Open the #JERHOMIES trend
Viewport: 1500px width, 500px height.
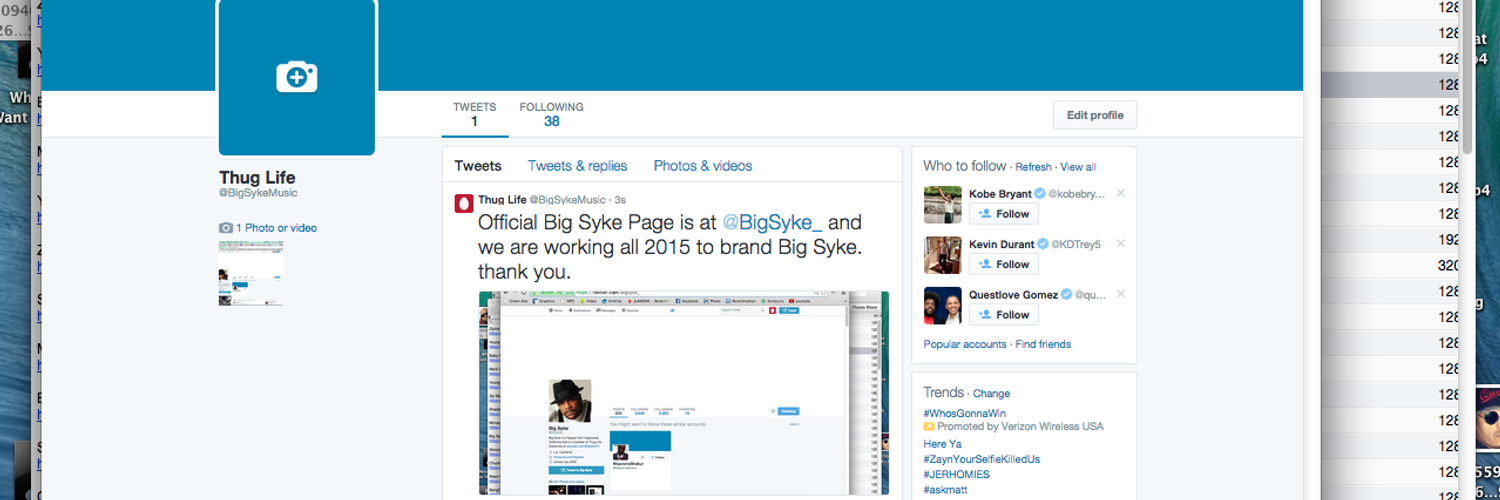click(x=957, y=474)
